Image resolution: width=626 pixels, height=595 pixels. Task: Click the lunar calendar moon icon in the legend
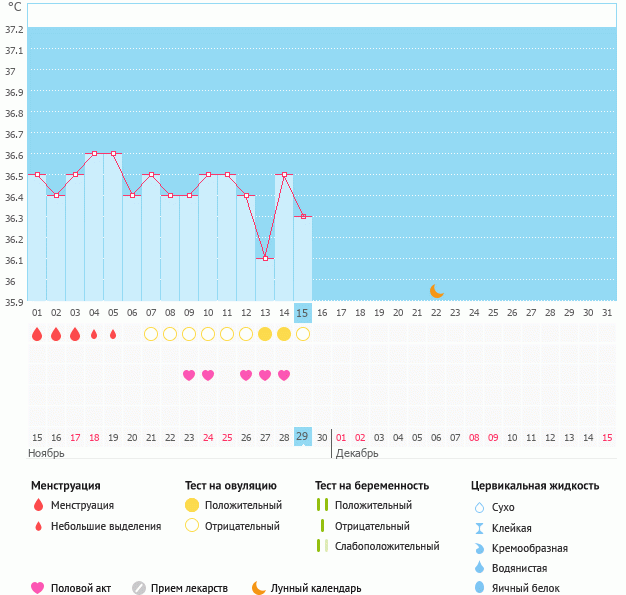point(259,588)
